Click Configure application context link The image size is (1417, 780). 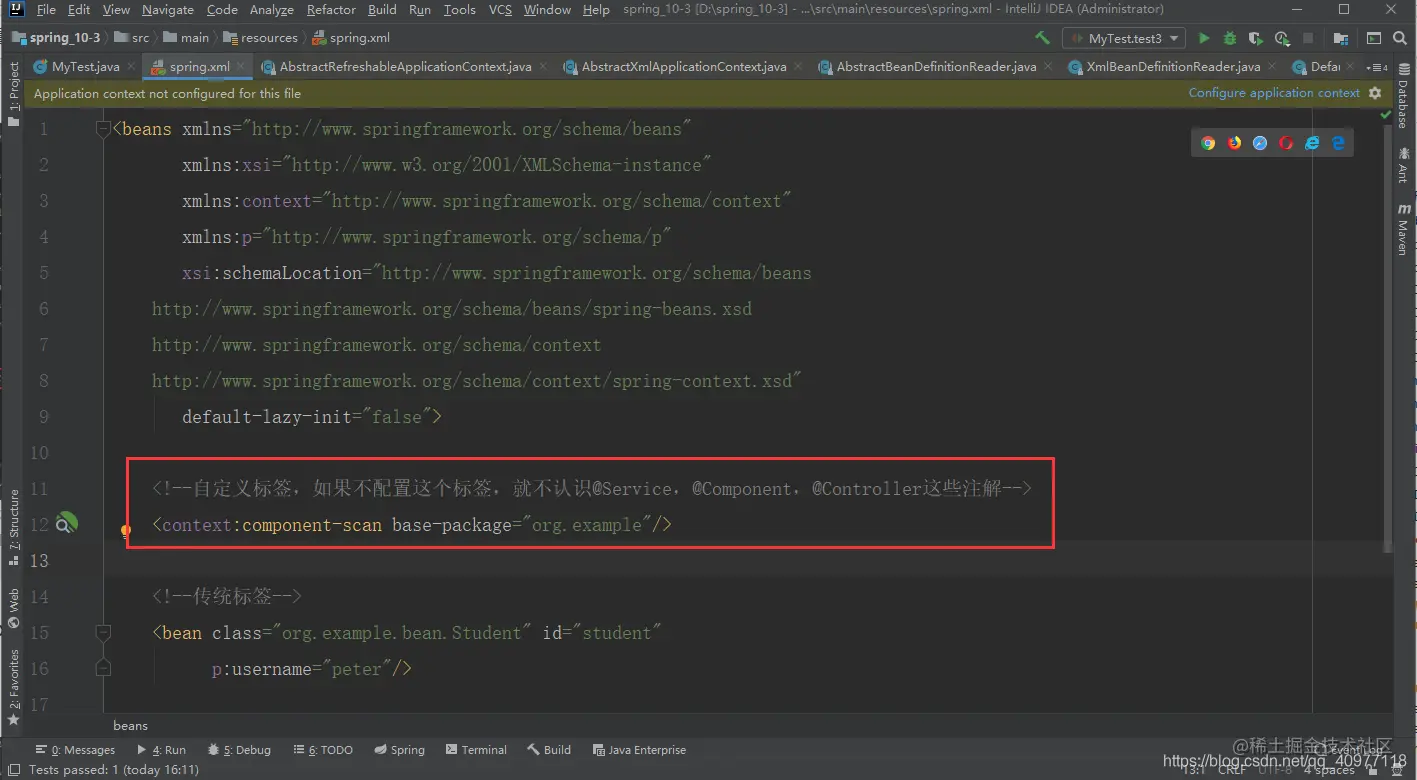[x=1274, y=93]
